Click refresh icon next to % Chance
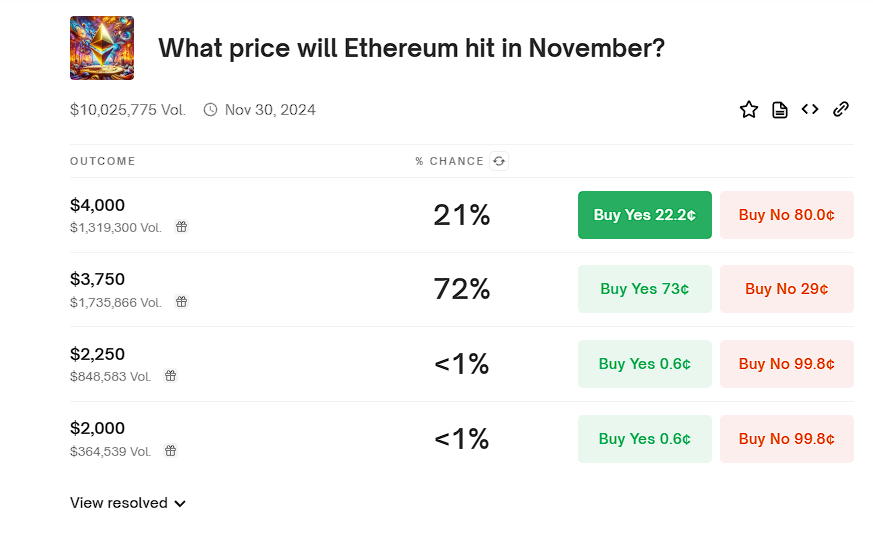The width and height of the screenshot is (873, 534). 499,161
